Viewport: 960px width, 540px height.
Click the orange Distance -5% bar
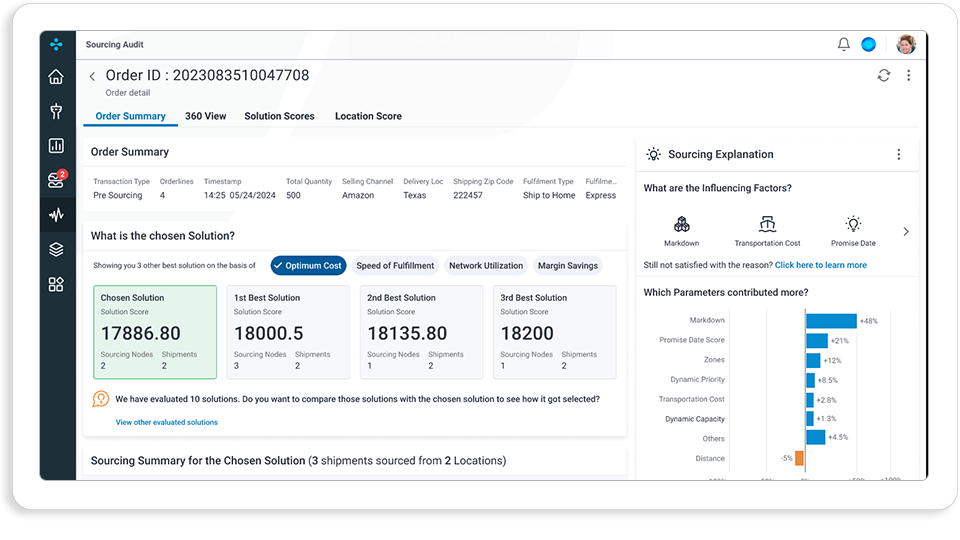click(x=799, y=458)
